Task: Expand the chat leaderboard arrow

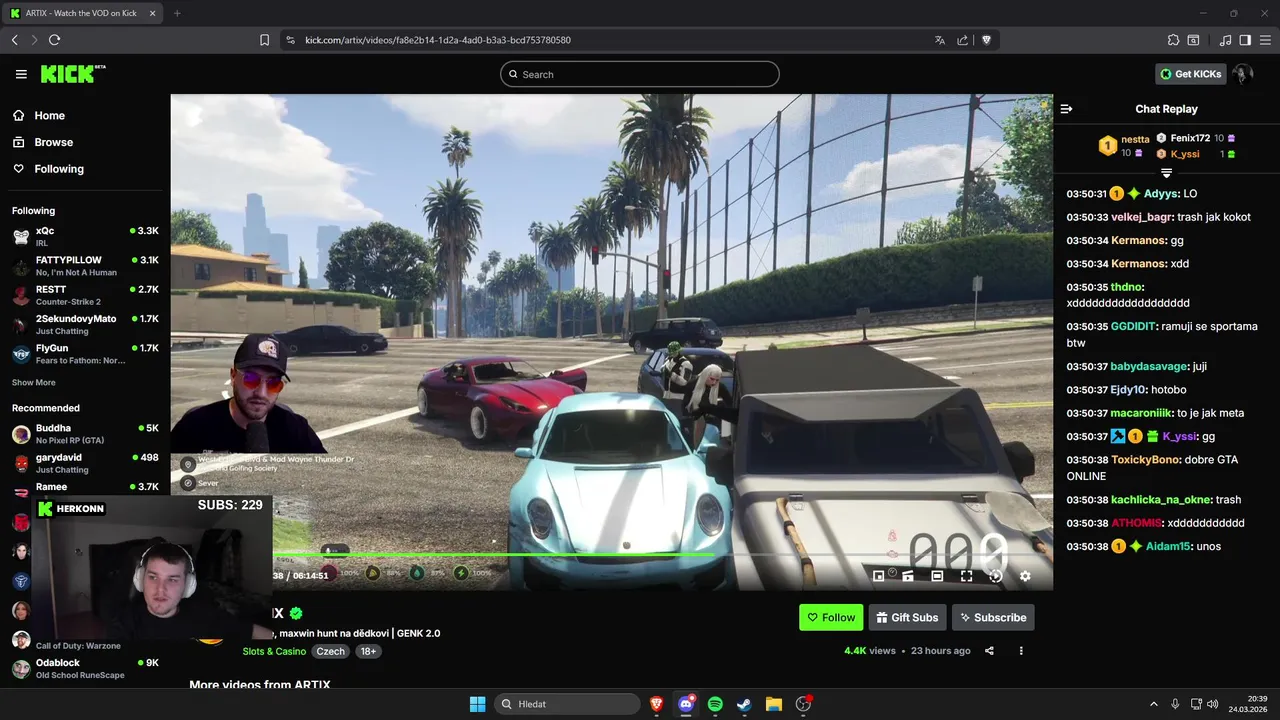Action: click(x=1166, y=173)
